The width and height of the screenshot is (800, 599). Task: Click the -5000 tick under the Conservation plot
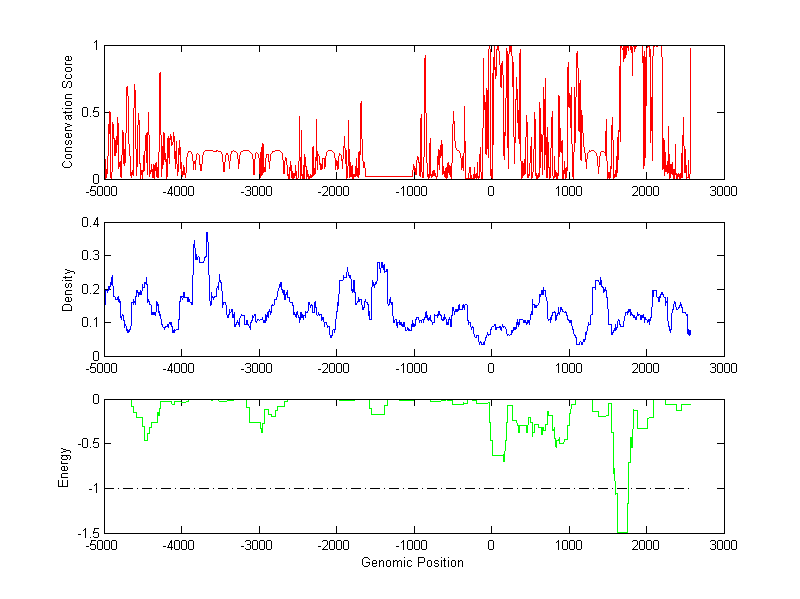click(102, 190)
